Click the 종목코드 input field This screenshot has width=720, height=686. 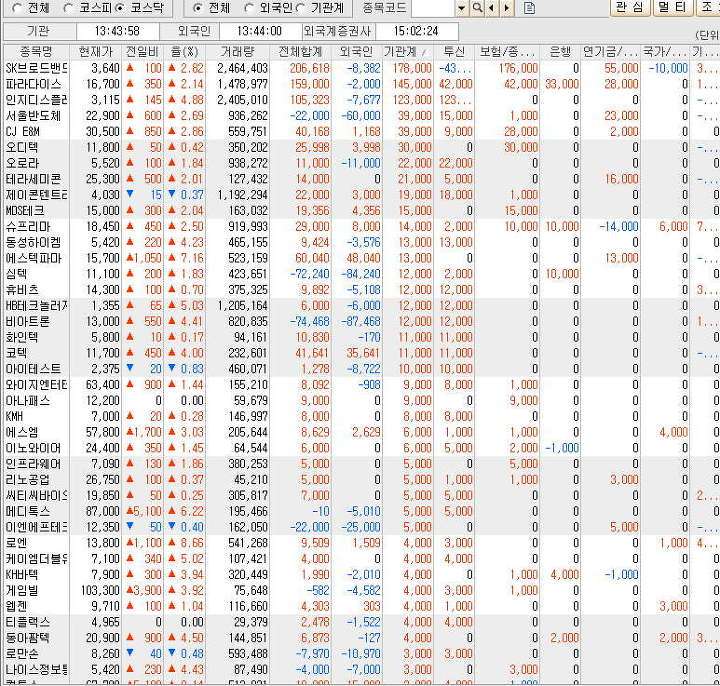pos(433,8)
